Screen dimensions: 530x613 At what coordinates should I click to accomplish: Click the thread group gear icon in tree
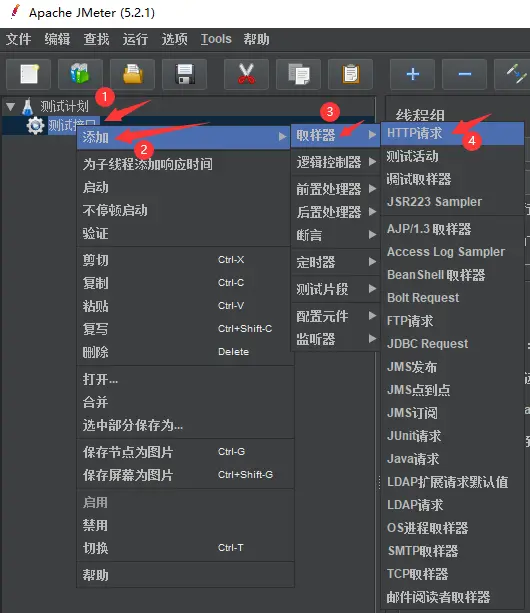tap(35, 125)
